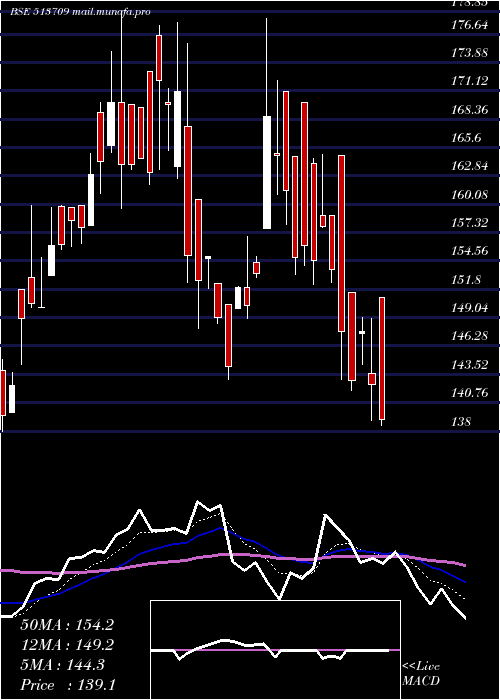Click inside the MACD inset chart box
500x700 pixels.
[x=275, y=650]
